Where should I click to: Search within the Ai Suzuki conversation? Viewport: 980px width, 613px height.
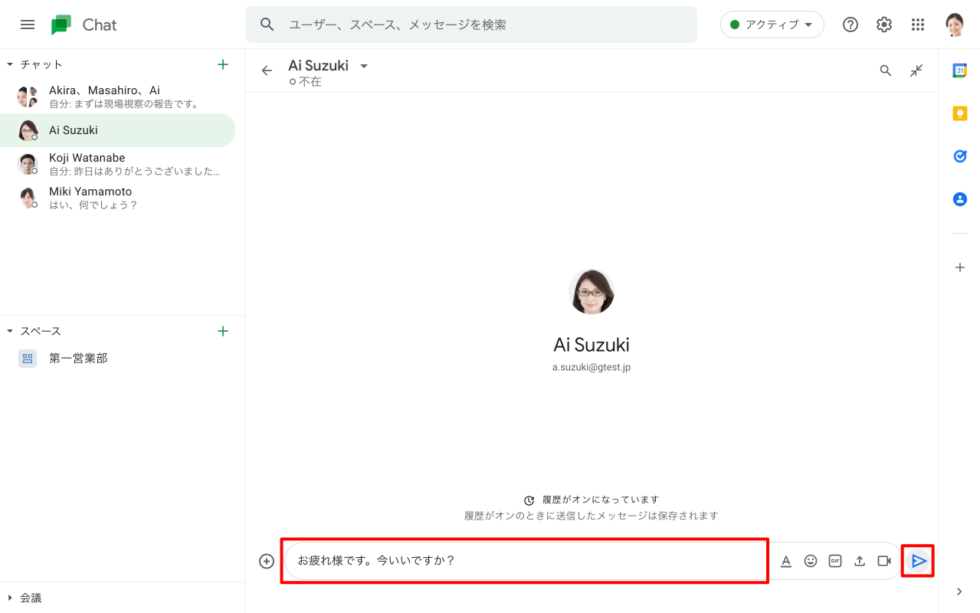885,71
